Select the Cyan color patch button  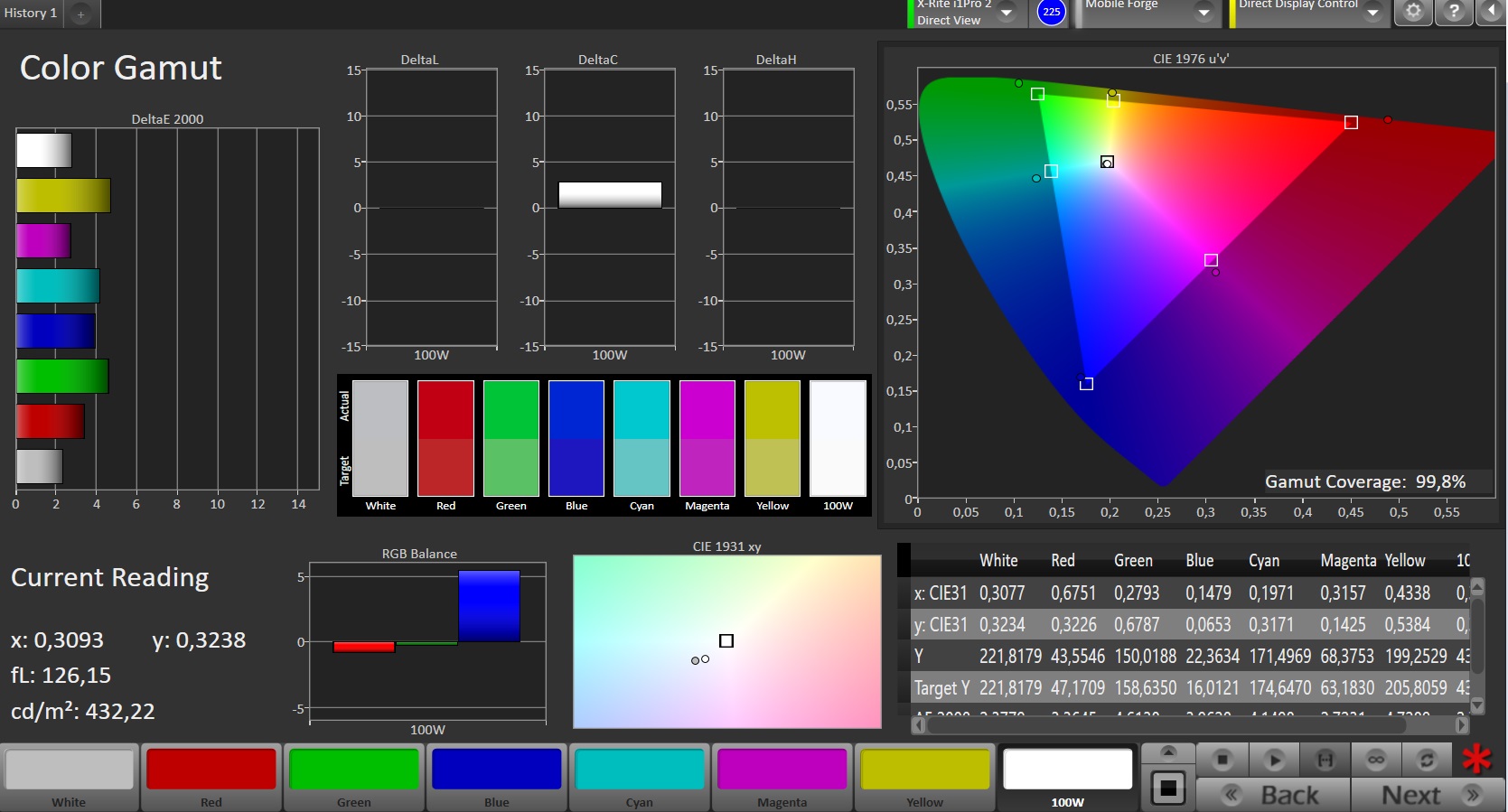point(640,778)
